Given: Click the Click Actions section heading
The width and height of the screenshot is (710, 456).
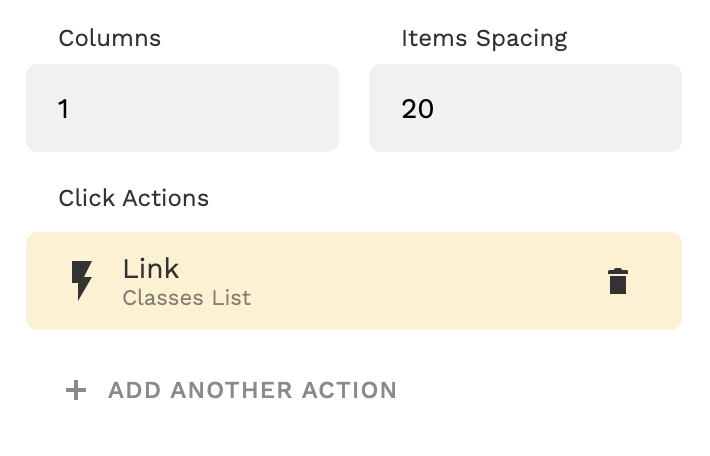Looking at the screenshot, I should pos(134,198).
